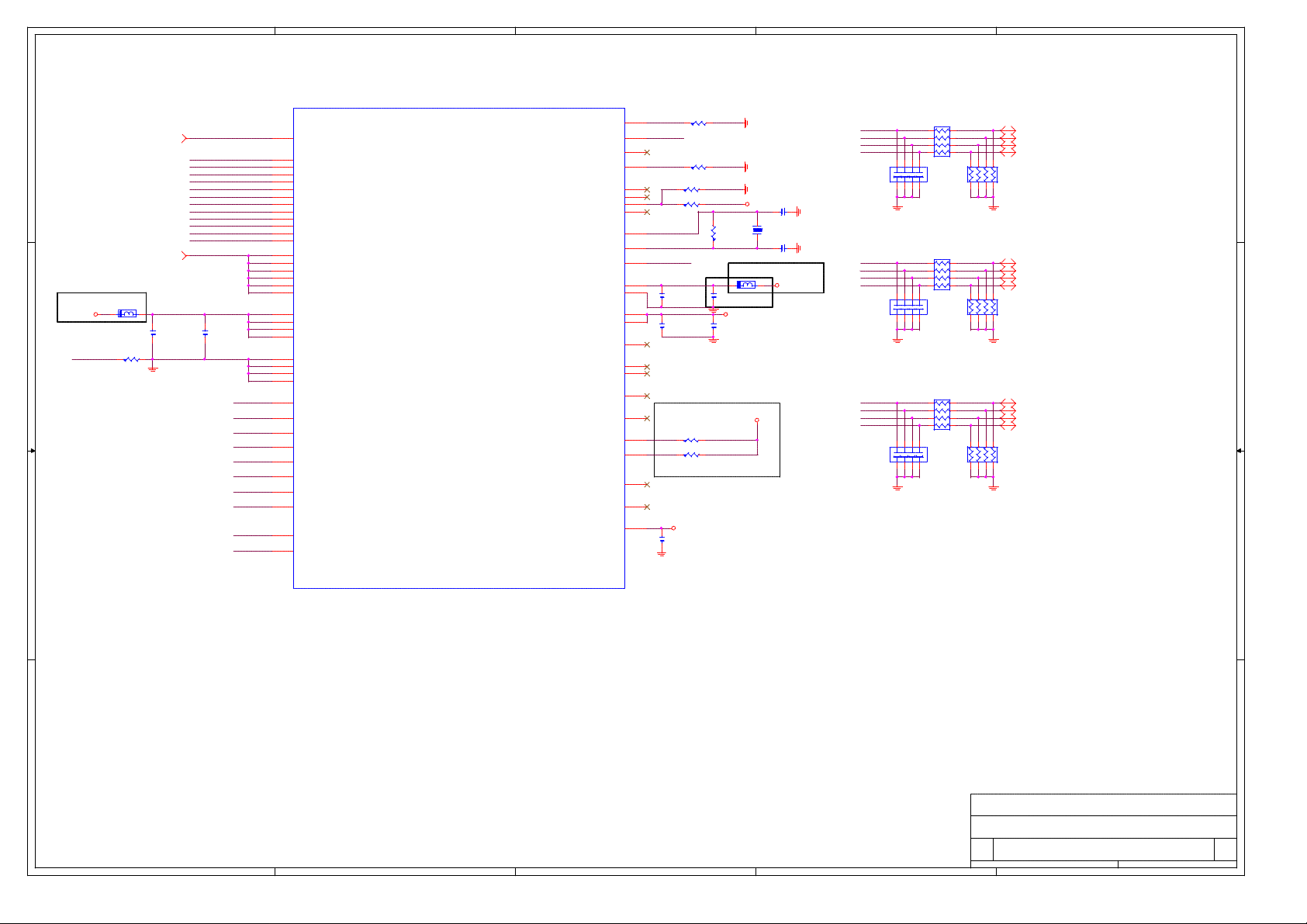This screenshot has height=924, width=1307.
Task: Select the ground symbol below the left-side resistor
Action: pos(153,369)
